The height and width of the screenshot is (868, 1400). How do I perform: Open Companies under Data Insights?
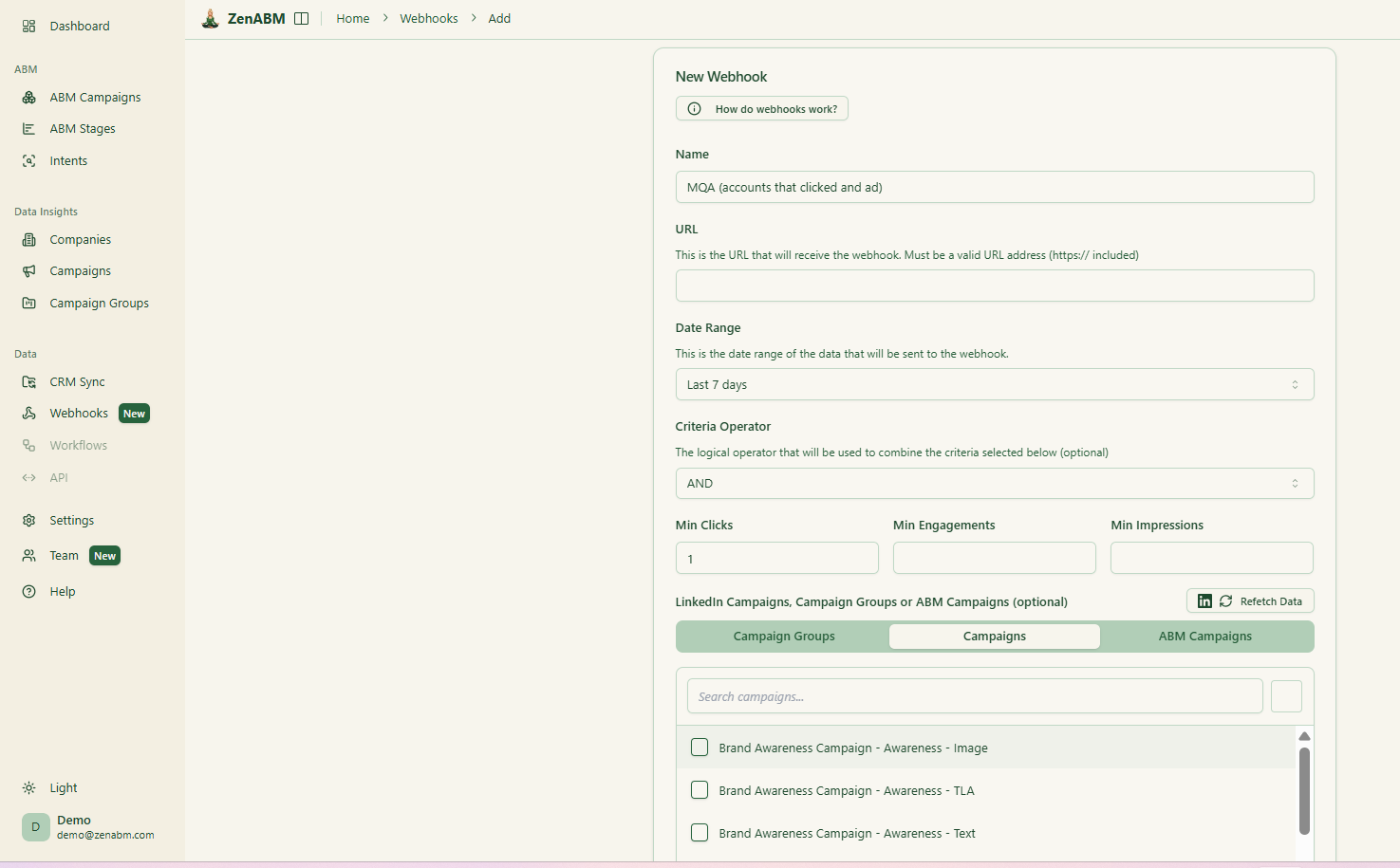click(29, 239)
